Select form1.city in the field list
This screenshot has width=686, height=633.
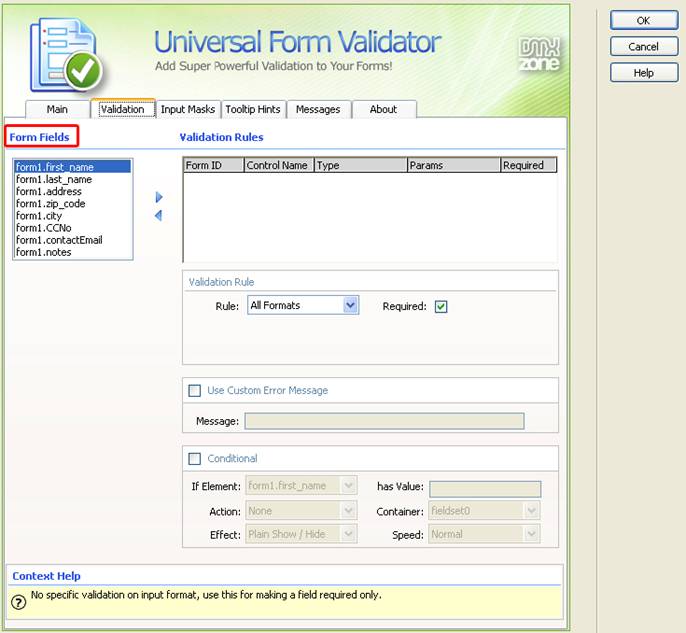[73, 216]
